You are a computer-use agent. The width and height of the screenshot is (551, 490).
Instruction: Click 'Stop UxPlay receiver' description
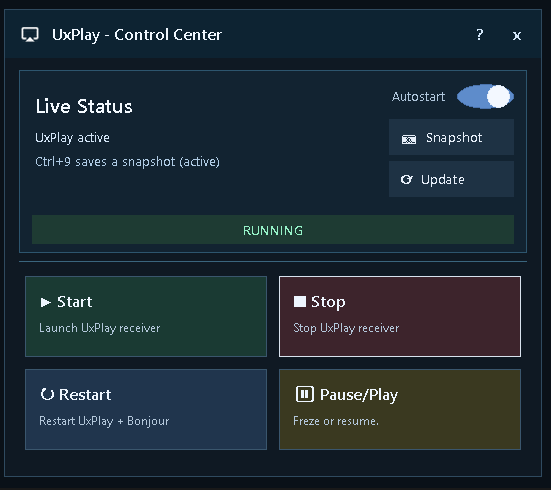coord(346,328)
